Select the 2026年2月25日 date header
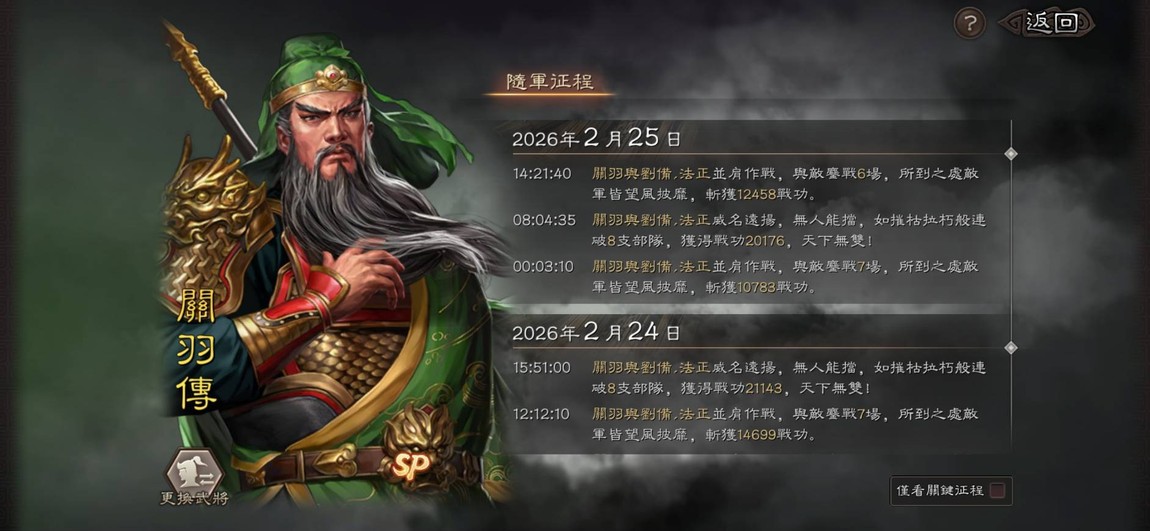 [596, 138]
